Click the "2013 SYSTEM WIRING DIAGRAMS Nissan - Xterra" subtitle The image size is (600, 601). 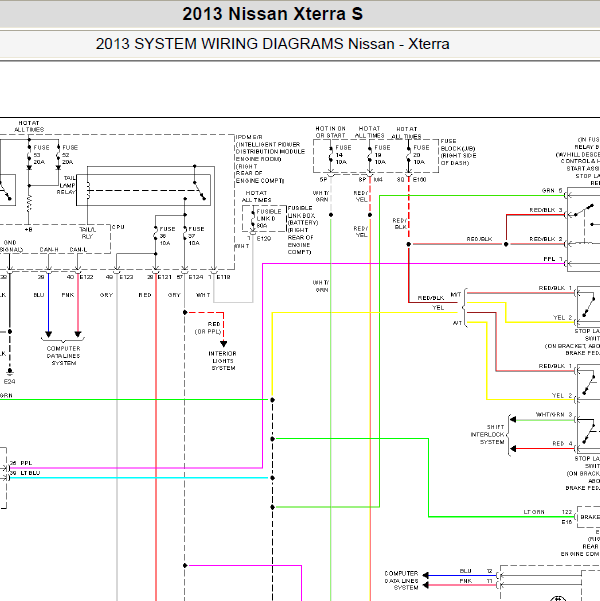(272, 44)
